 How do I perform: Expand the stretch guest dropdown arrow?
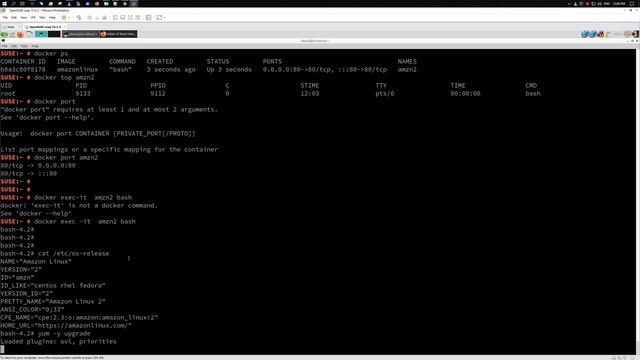[164, 18]
